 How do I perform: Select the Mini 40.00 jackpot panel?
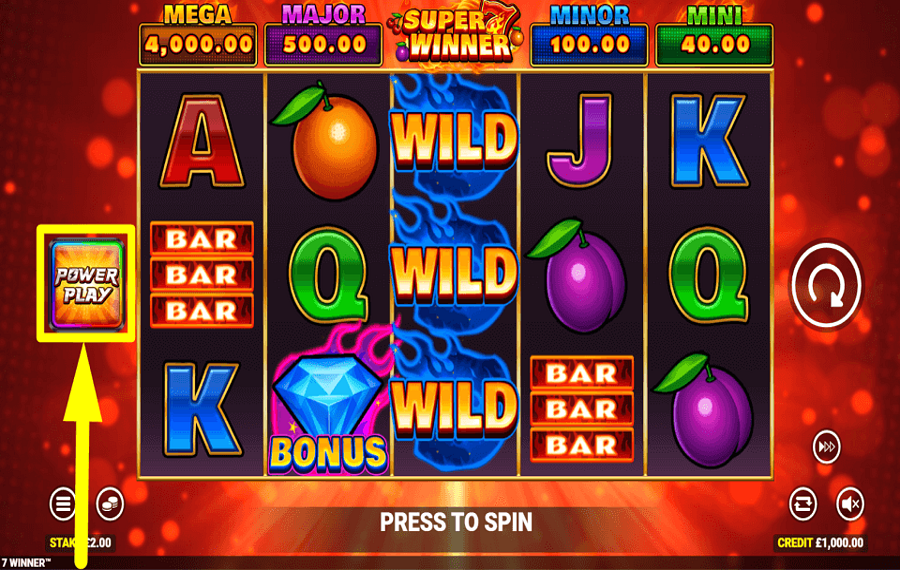(715, 38)
